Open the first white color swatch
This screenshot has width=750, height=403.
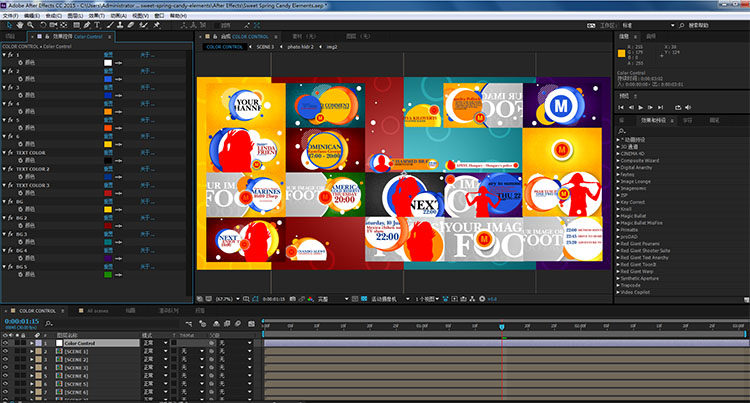tap(109, 64)
